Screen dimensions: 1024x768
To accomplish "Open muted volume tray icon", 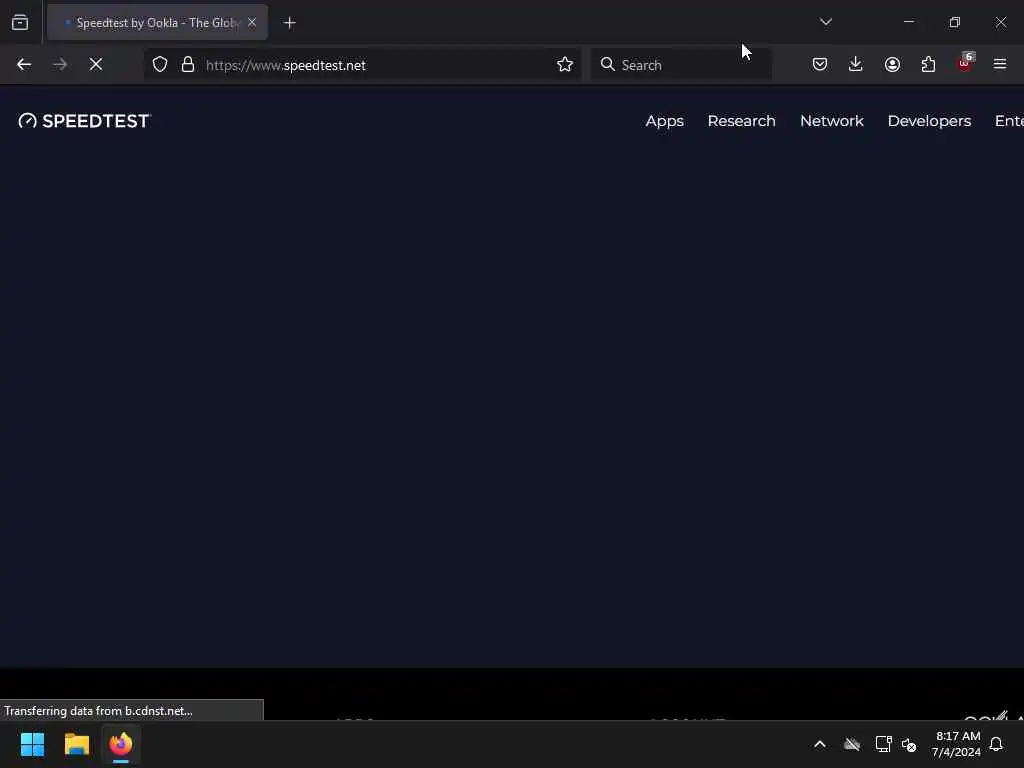I will coord(909,744).
